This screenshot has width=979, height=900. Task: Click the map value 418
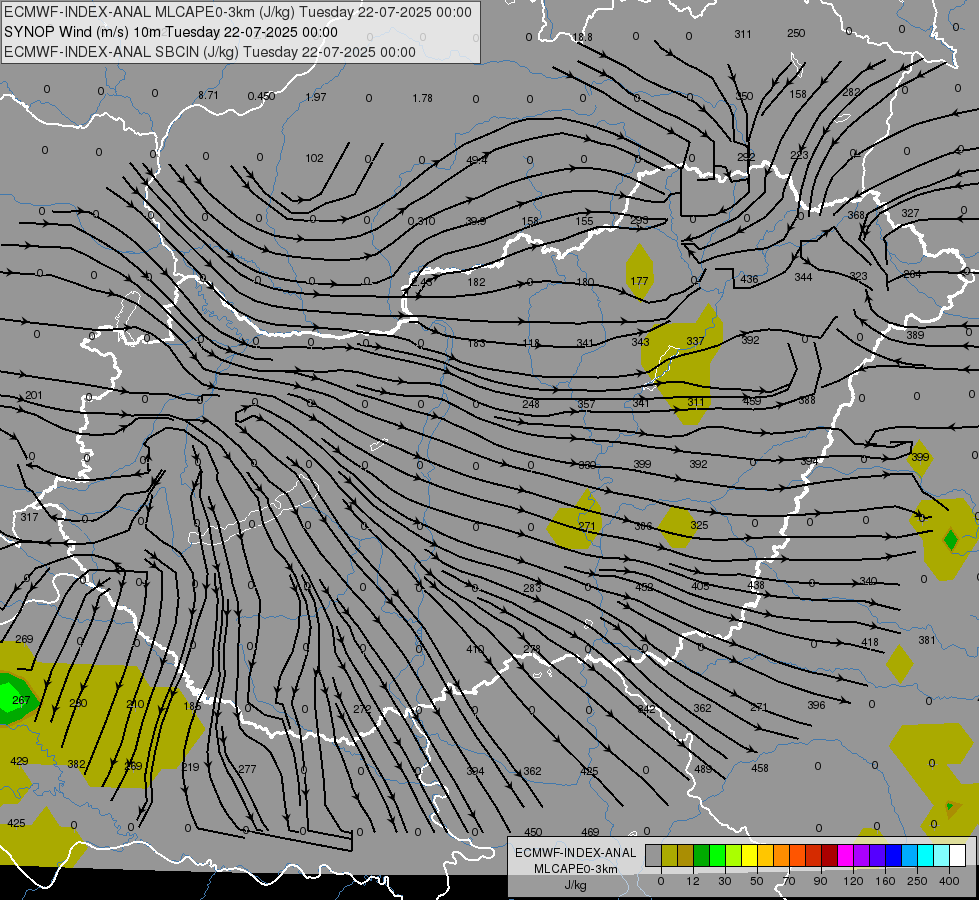870,642
